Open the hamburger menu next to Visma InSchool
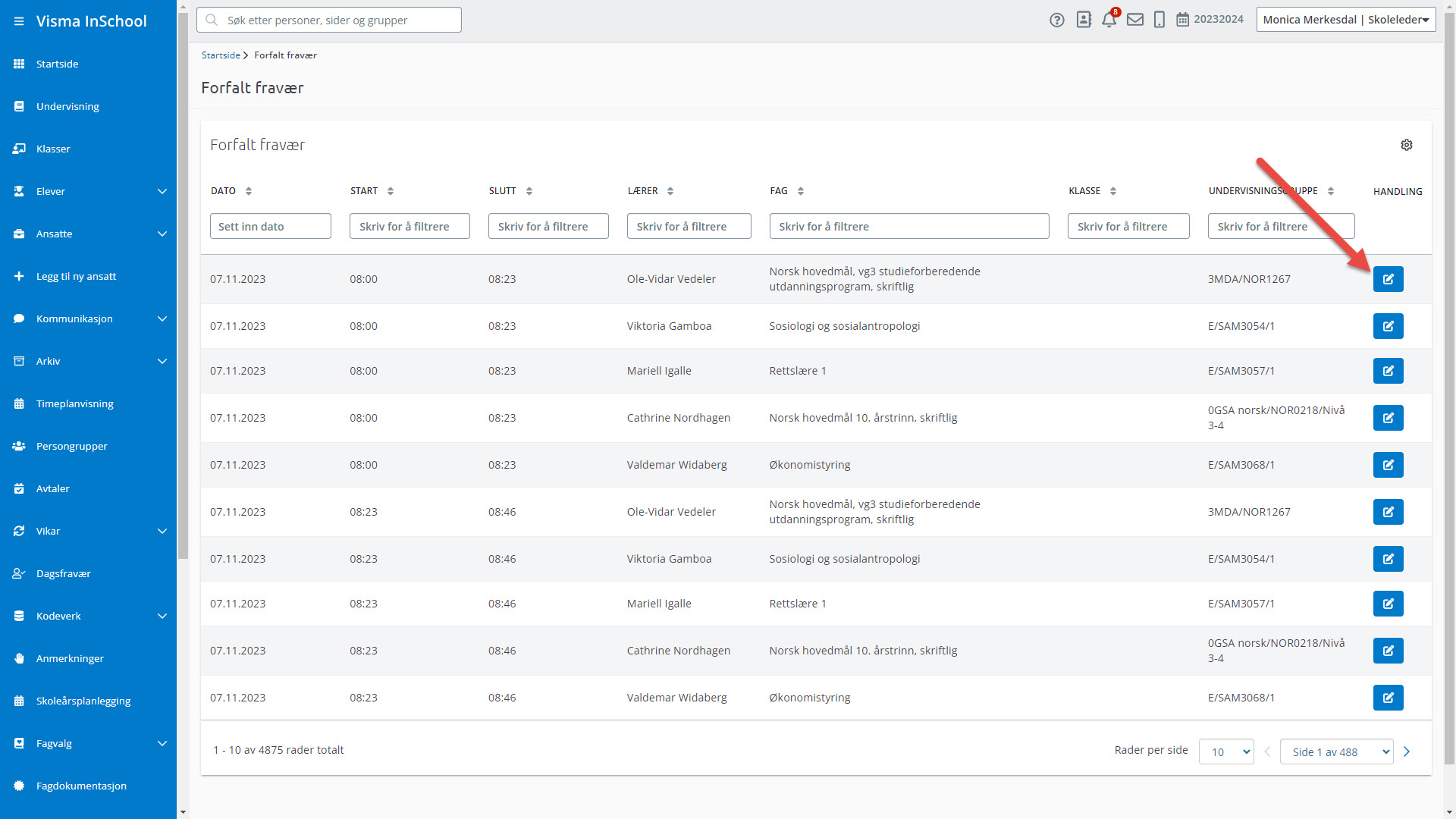 19,21
